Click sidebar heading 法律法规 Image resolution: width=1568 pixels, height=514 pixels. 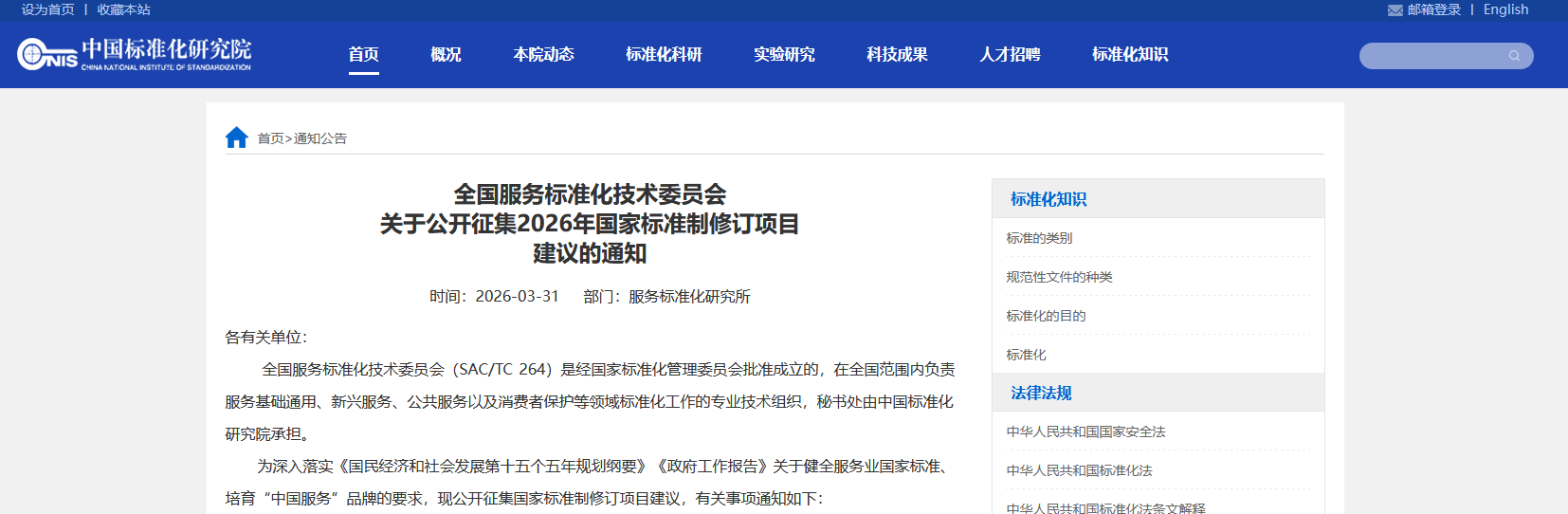1041,393
